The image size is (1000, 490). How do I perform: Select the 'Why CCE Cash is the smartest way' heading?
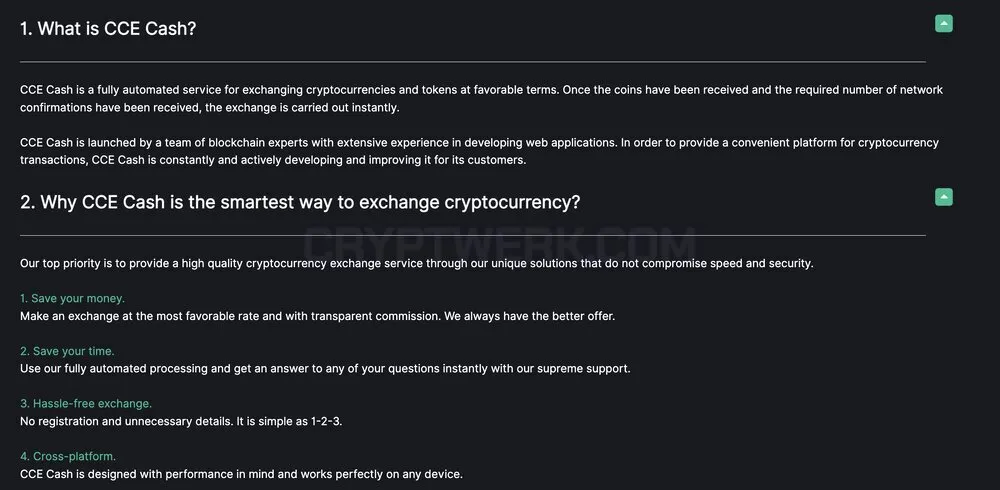[300, 202]
